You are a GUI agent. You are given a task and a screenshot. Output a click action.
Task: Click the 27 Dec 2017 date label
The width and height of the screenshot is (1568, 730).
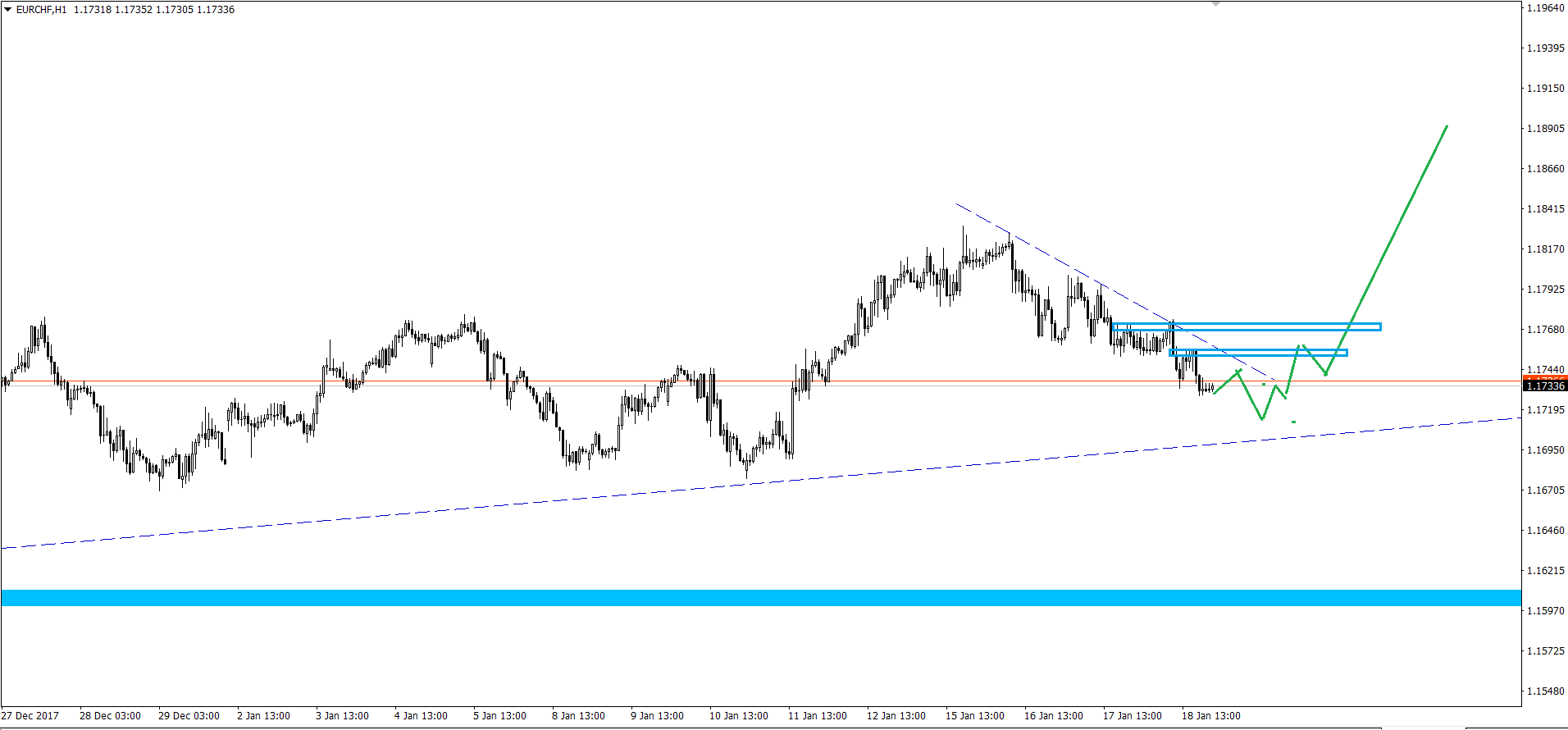[x=30, y=716]
